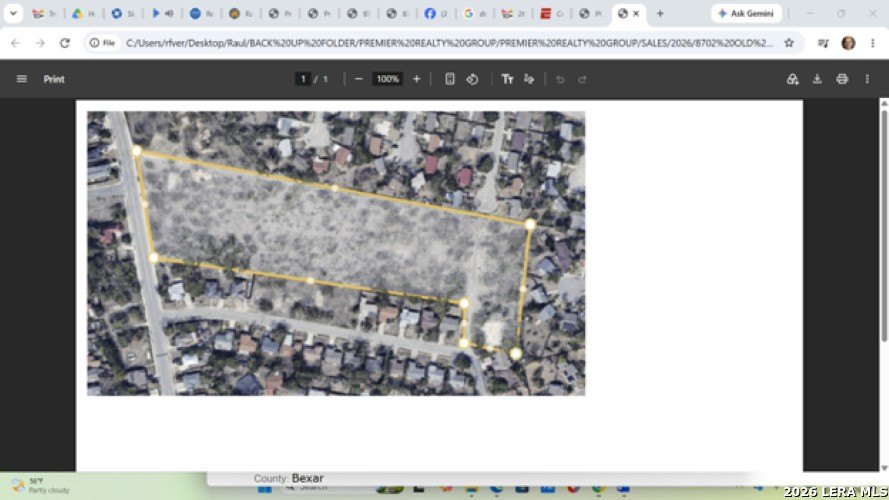Go back in browser history
Viewport: 889px width, 500px height.
point(15,43)
